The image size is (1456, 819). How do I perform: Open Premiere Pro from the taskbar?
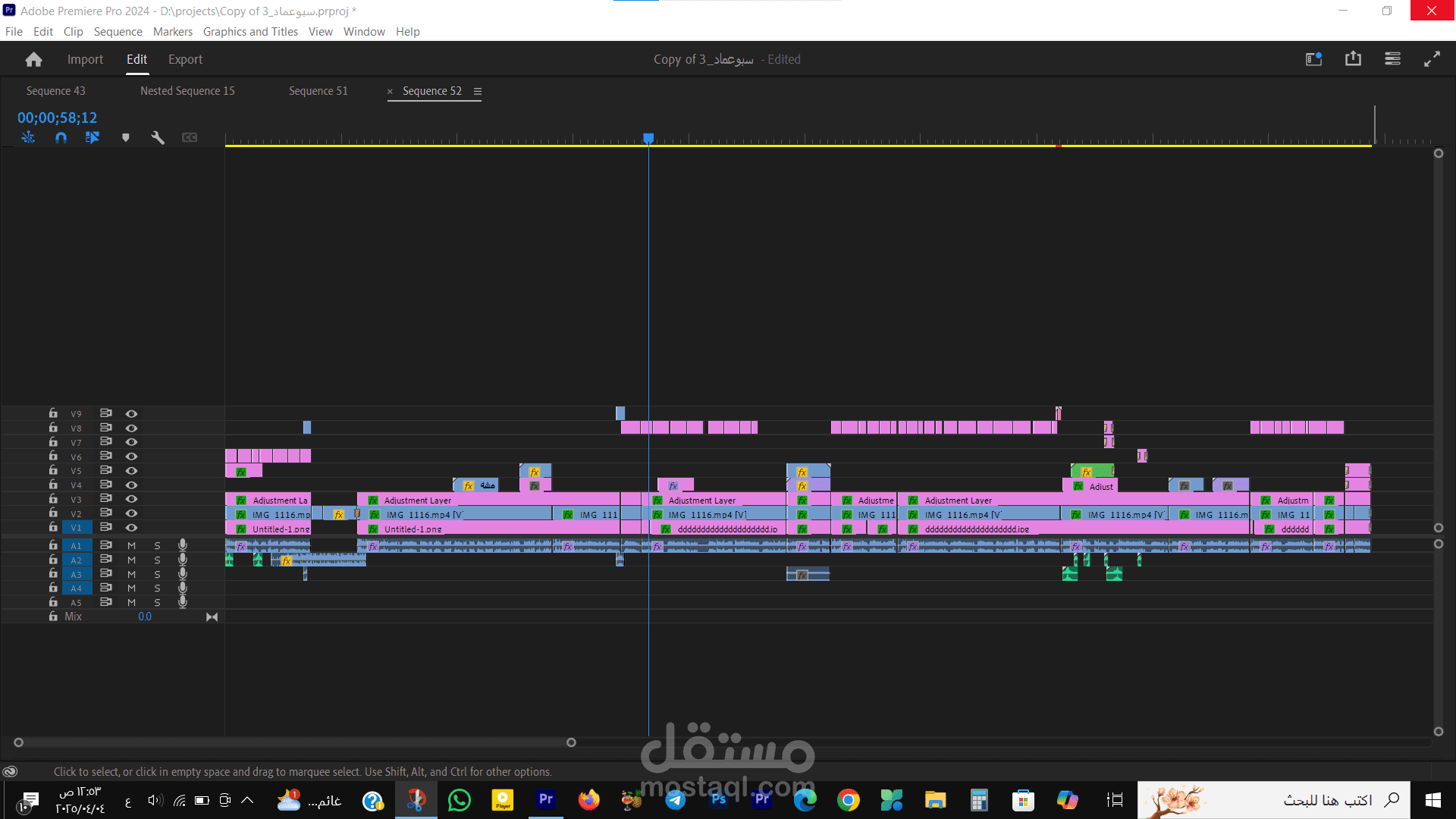tap(546, 799)
